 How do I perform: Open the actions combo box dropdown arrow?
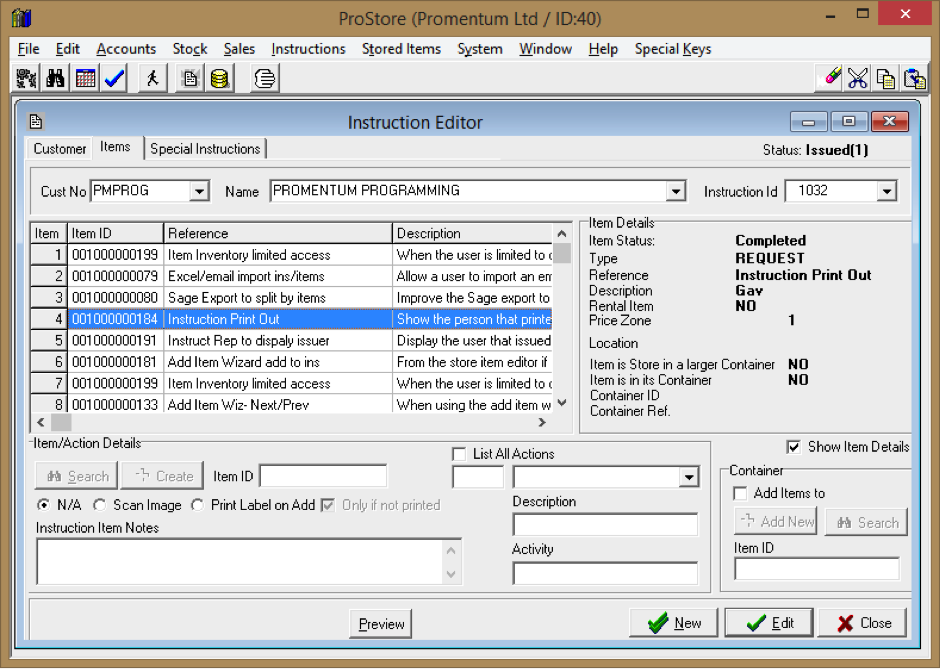pos(689,478)
